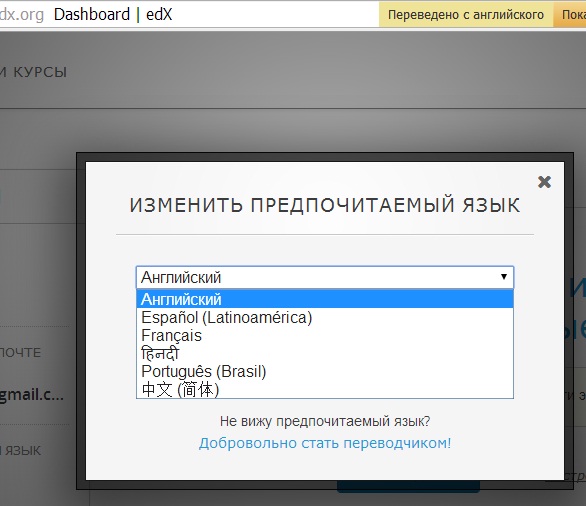Viewport: 586px width, 506px height.
Task: Click the dialog heading Изменить предпочитаемый язык
Action: [325, 205]
